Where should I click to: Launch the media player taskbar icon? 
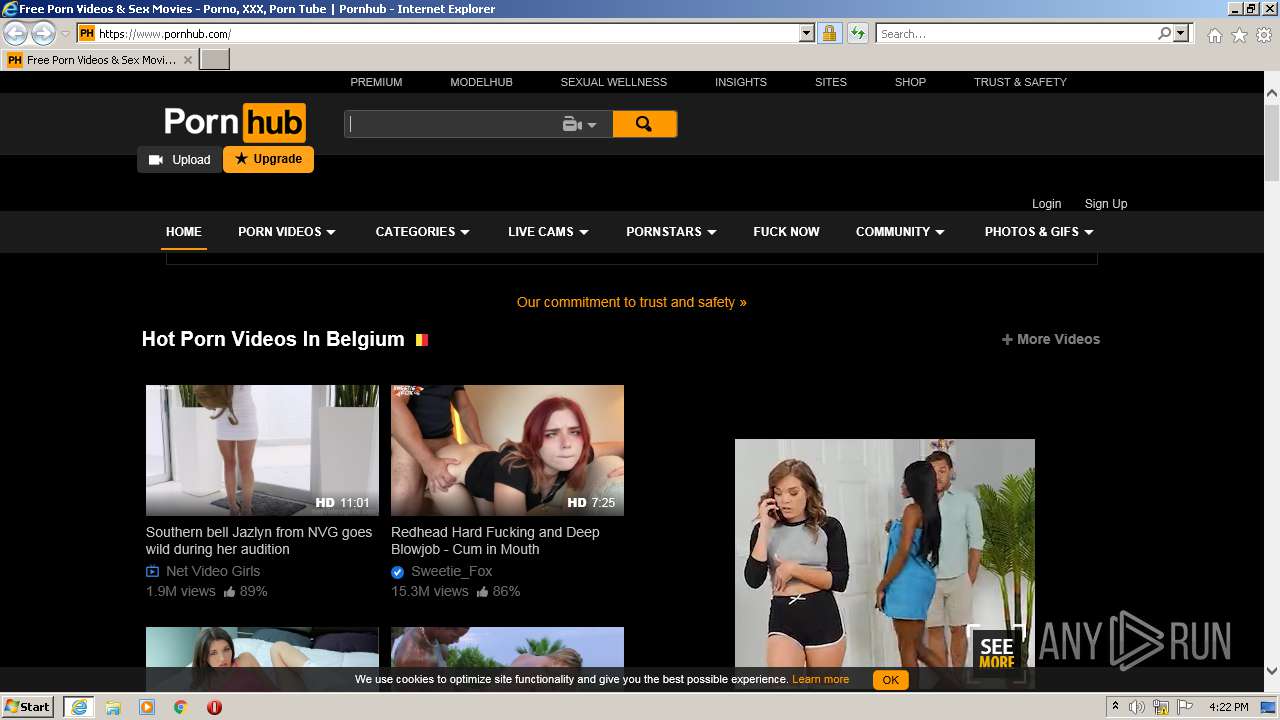[147, 707]
